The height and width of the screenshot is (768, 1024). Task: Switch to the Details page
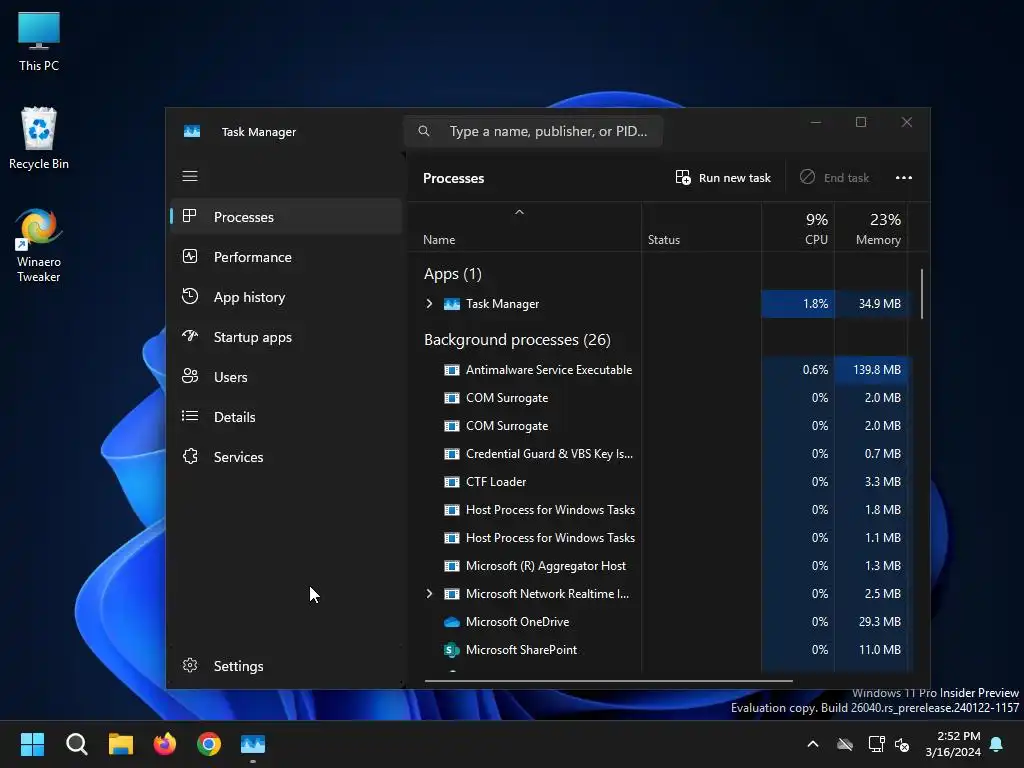(x=286, y=417)
